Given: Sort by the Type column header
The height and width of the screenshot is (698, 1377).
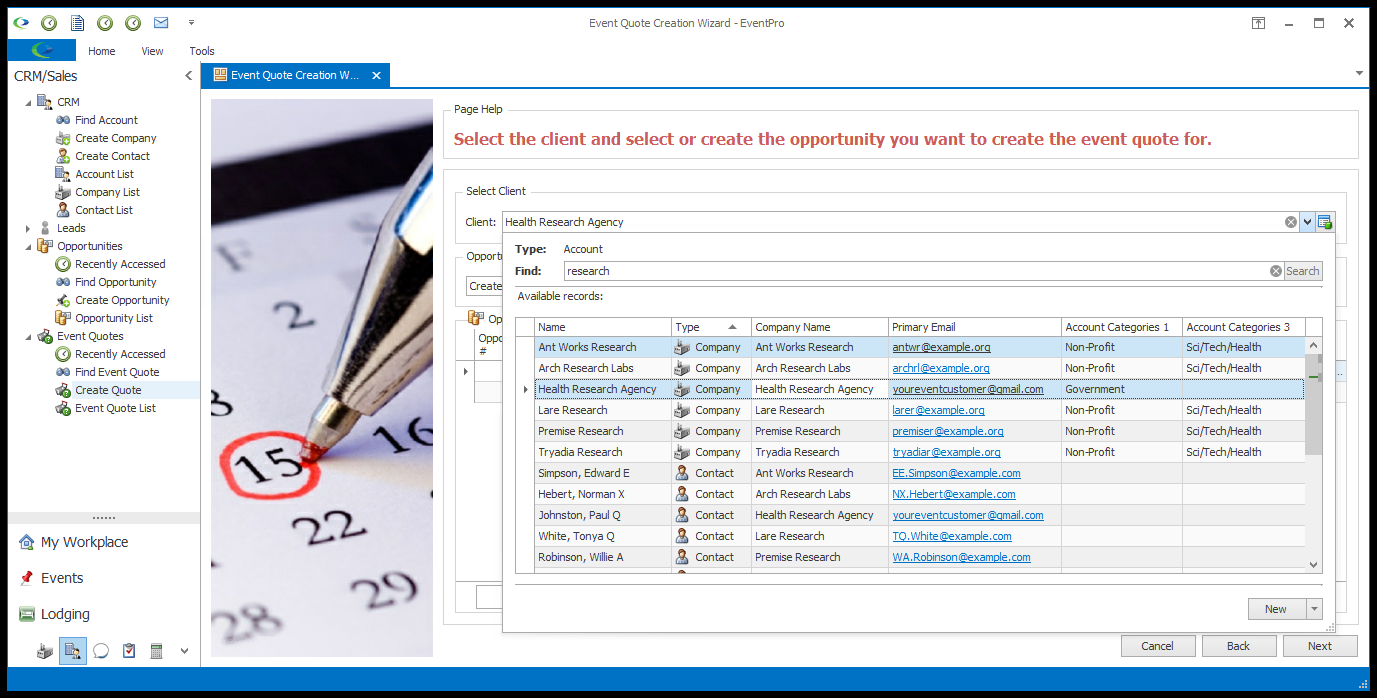Looking at the screenshot, I should click(x=711, y=327).
